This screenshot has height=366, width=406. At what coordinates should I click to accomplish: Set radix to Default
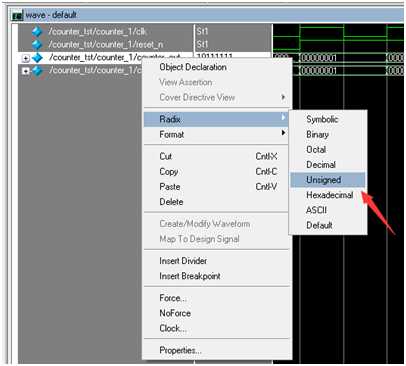319,225
